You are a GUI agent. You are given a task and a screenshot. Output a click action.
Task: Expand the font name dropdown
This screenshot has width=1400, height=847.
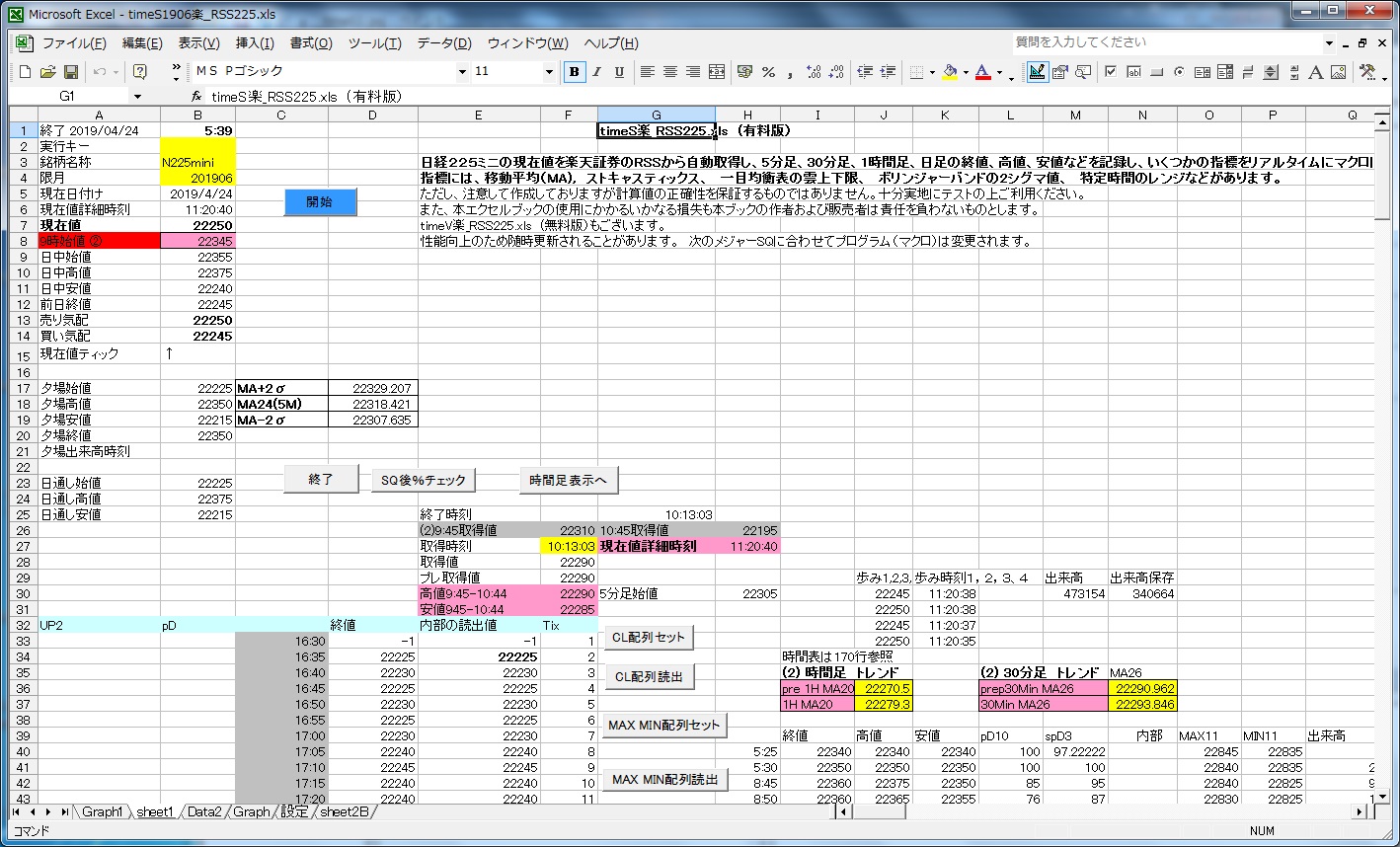click(x=462, y=71)
